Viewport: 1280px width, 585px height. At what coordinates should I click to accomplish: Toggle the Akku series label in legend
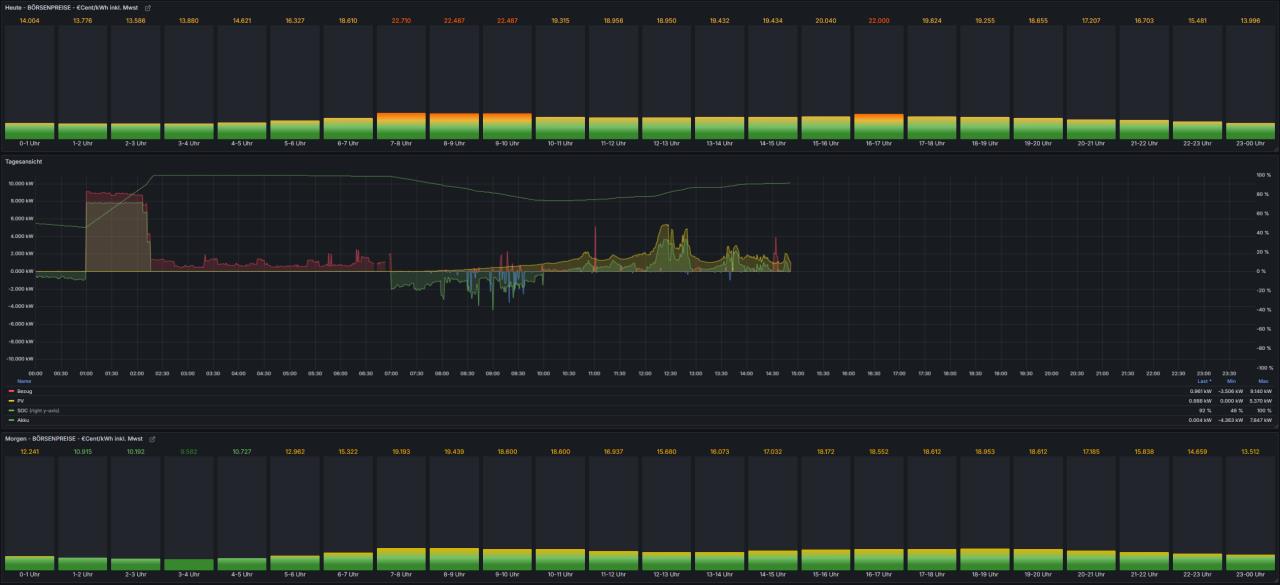24,420
